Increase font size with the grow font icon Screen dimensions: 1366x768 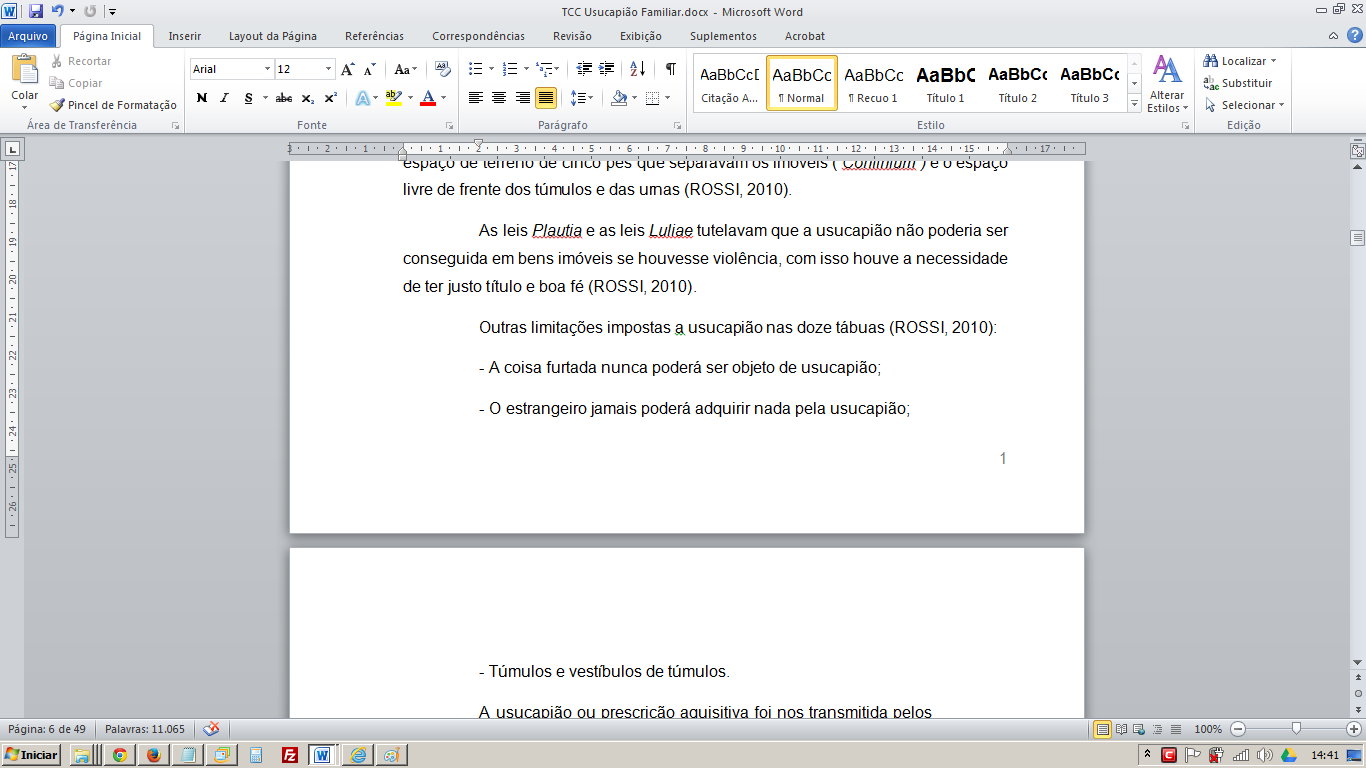[x=347, y=70]
